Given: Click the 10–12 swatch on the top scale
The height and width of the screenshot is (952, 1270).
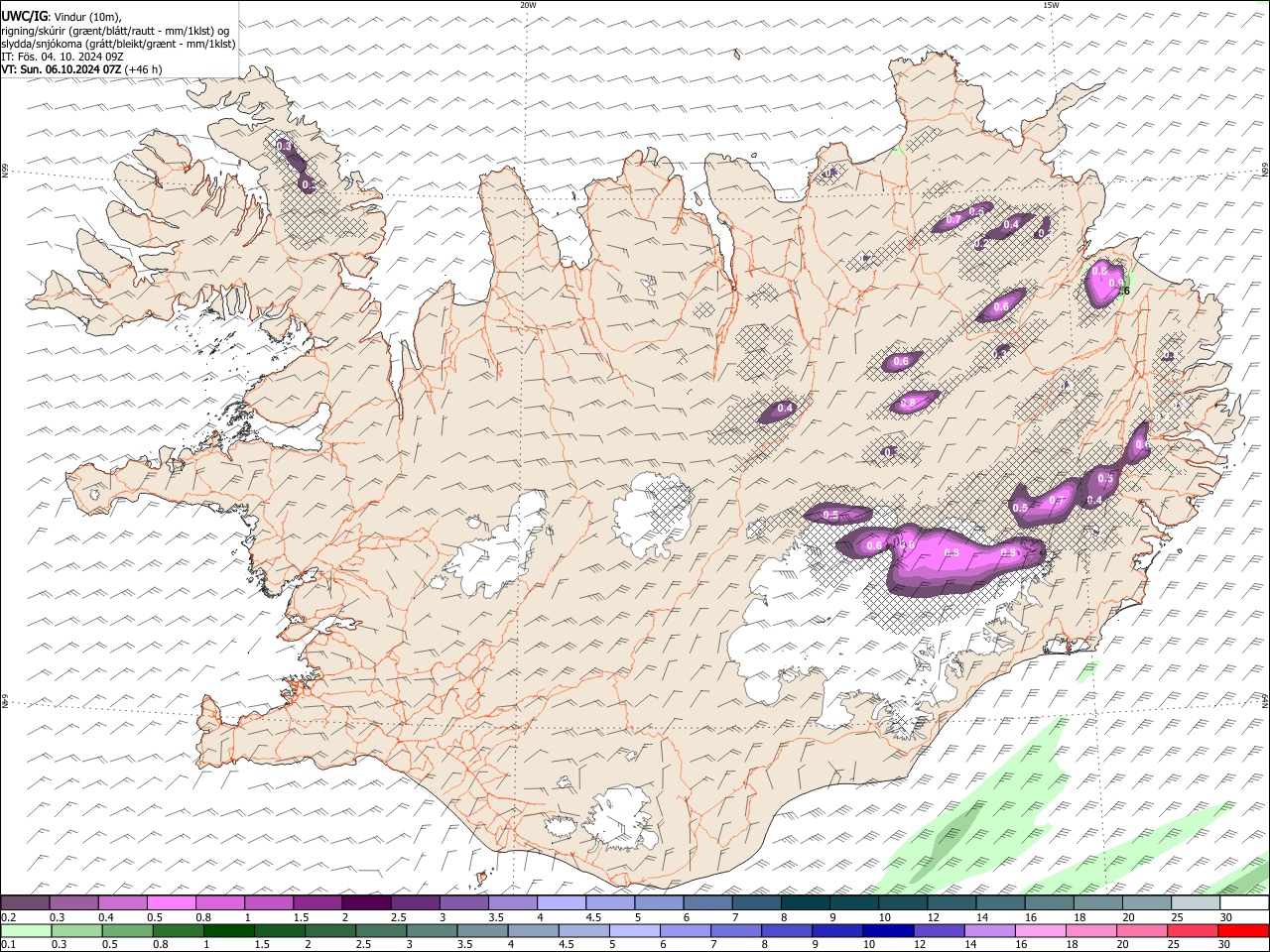Looking at the screenshot, I should click(x=904, y=902).
